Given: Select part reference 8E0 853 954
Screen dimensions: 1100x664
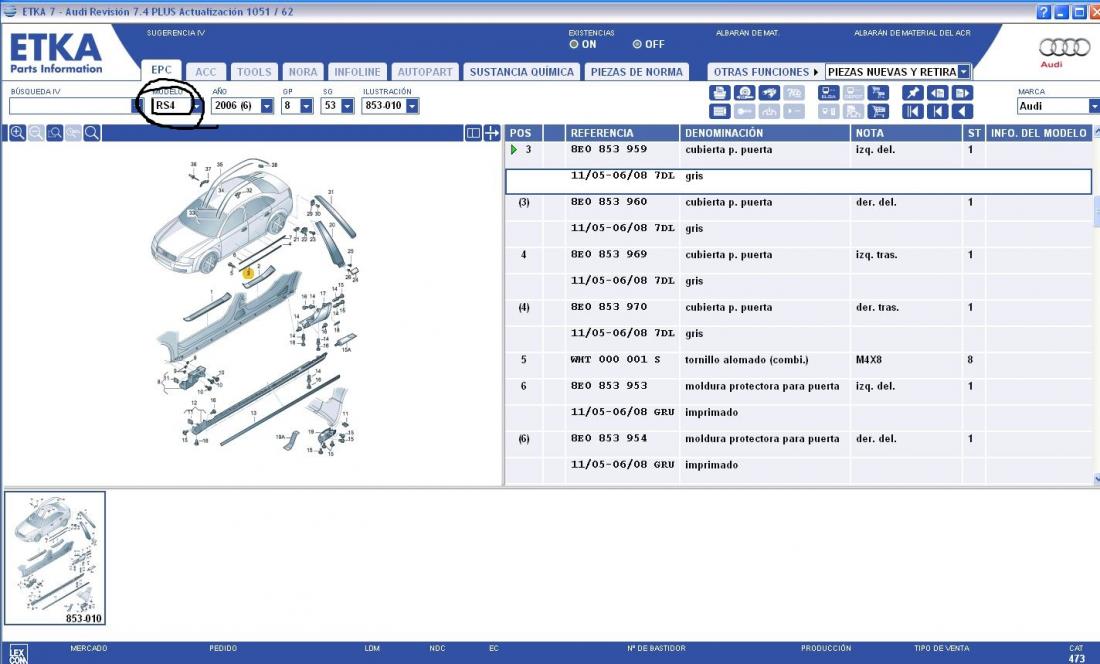Looking at the screenshot, I should pos(609,438).
